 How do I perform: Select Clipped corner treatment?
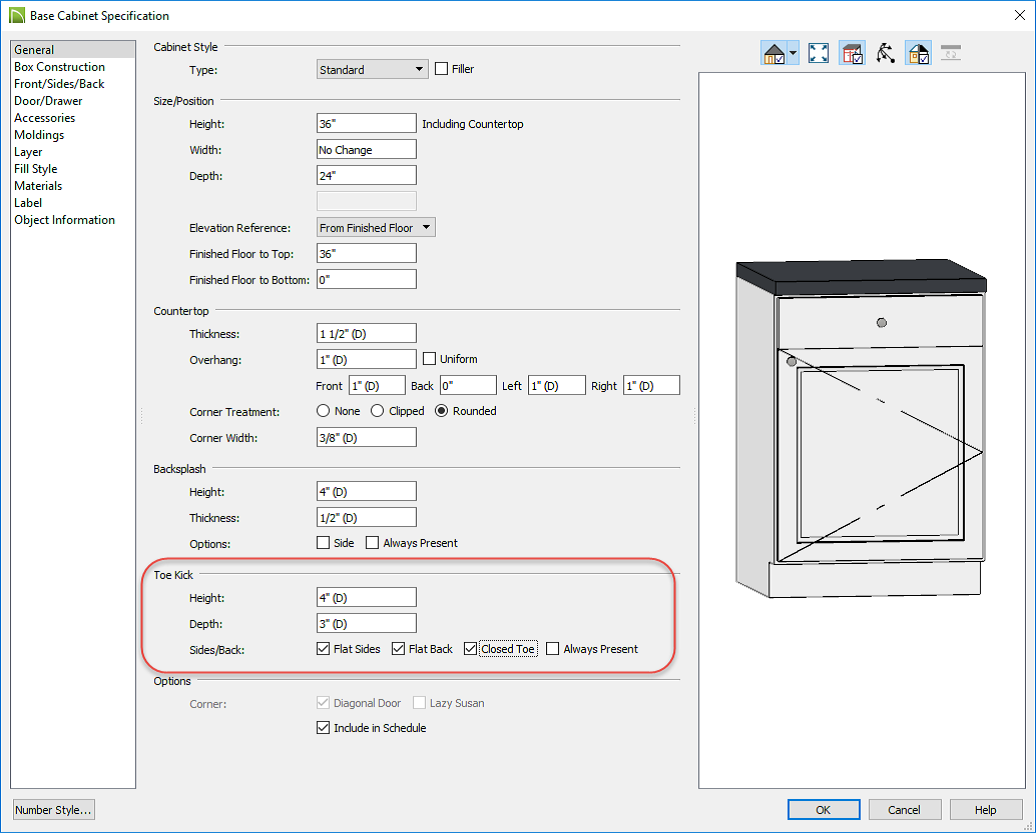pos(377,411)
